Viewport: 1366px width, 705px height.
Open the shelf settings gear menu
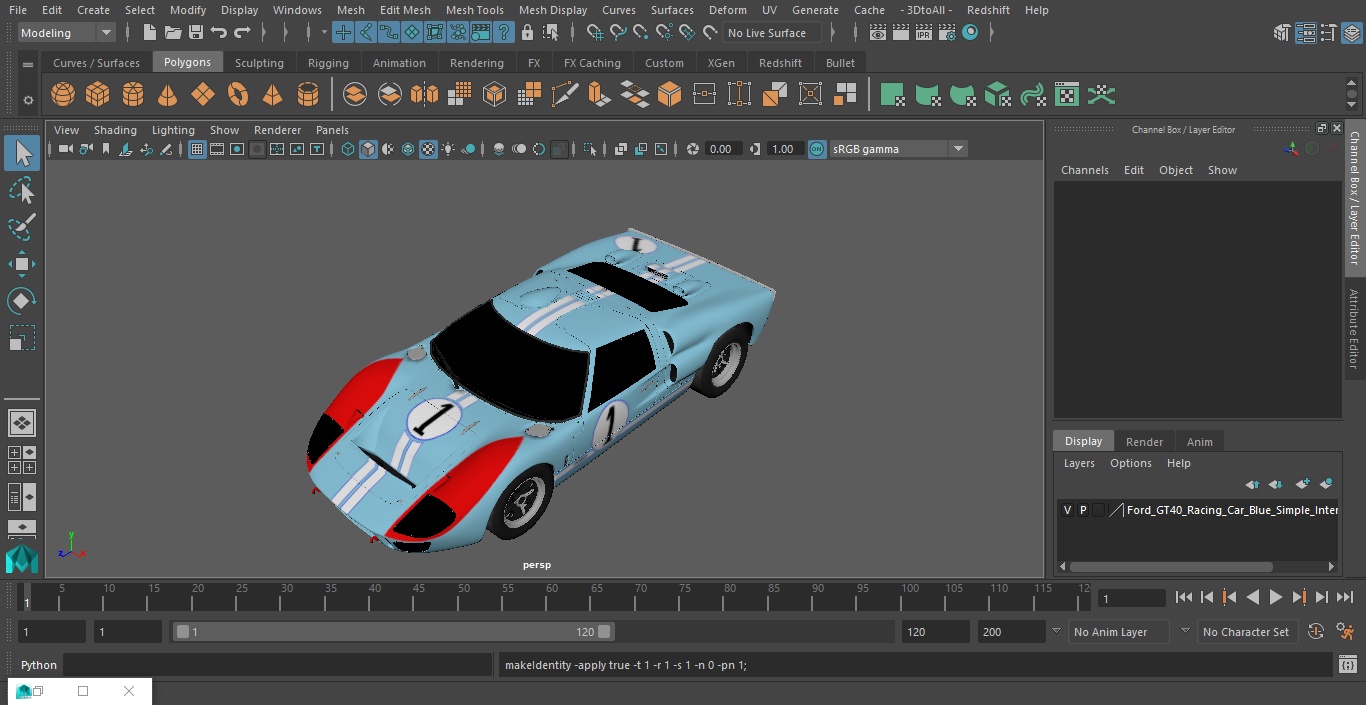pyautogui.click(x=28, y=99)
